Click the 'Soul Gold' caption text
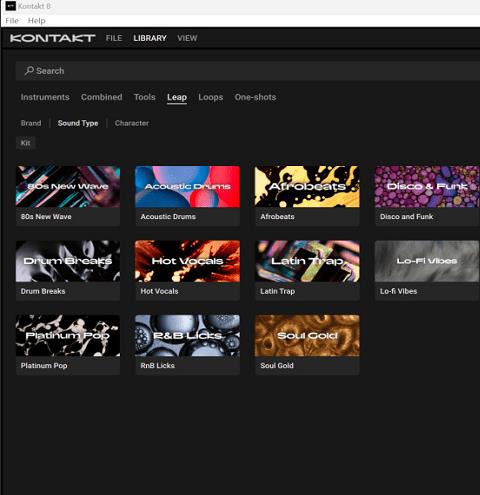The image size is (480, 495). (x=277, y=366)
